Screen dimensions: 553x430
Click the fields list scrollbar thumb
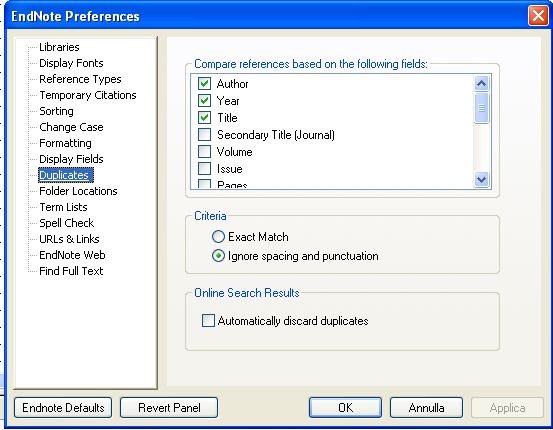[481, 108]
